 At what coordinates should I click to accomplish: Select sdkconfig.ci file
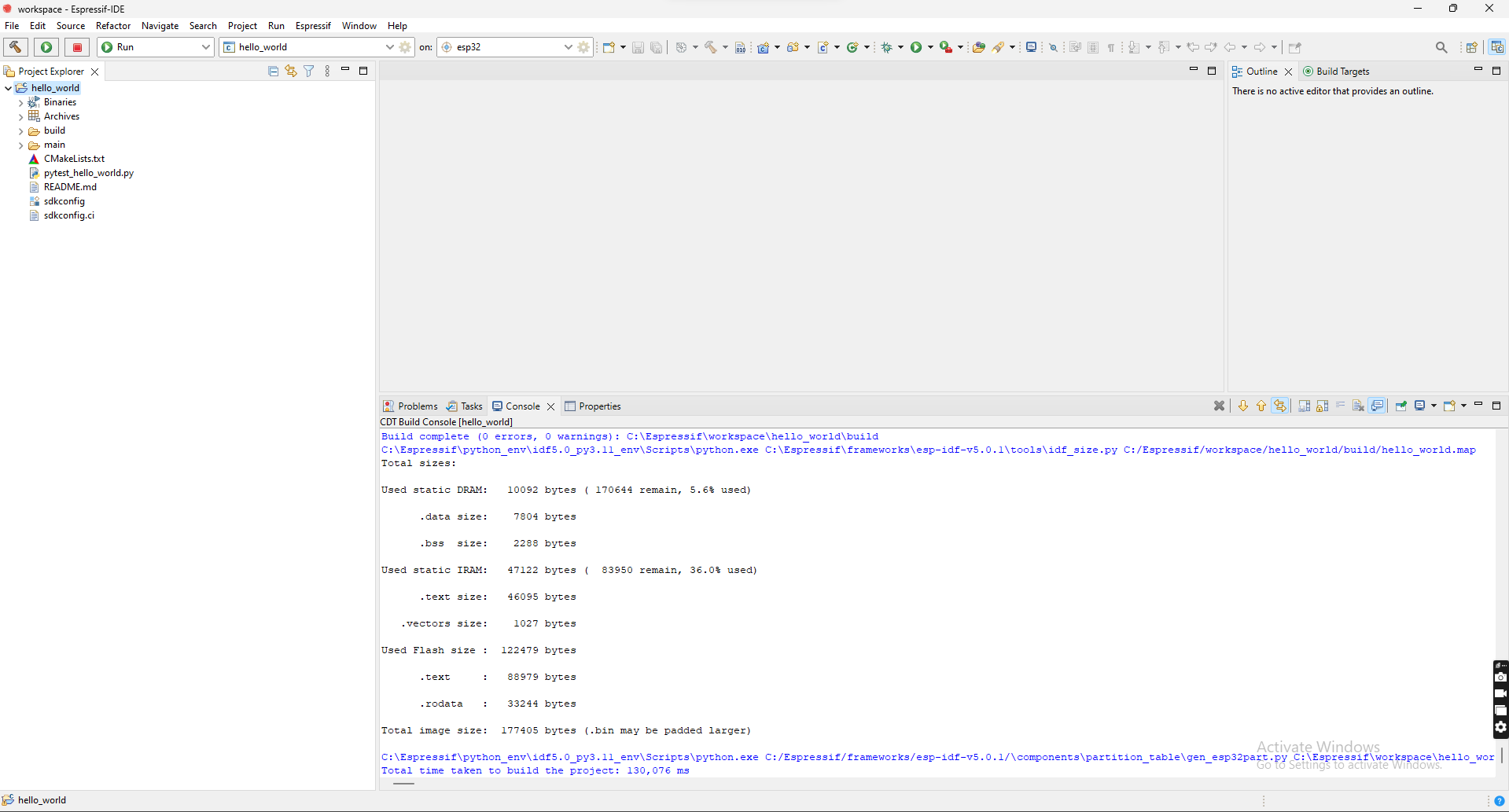tap(68, 215)
